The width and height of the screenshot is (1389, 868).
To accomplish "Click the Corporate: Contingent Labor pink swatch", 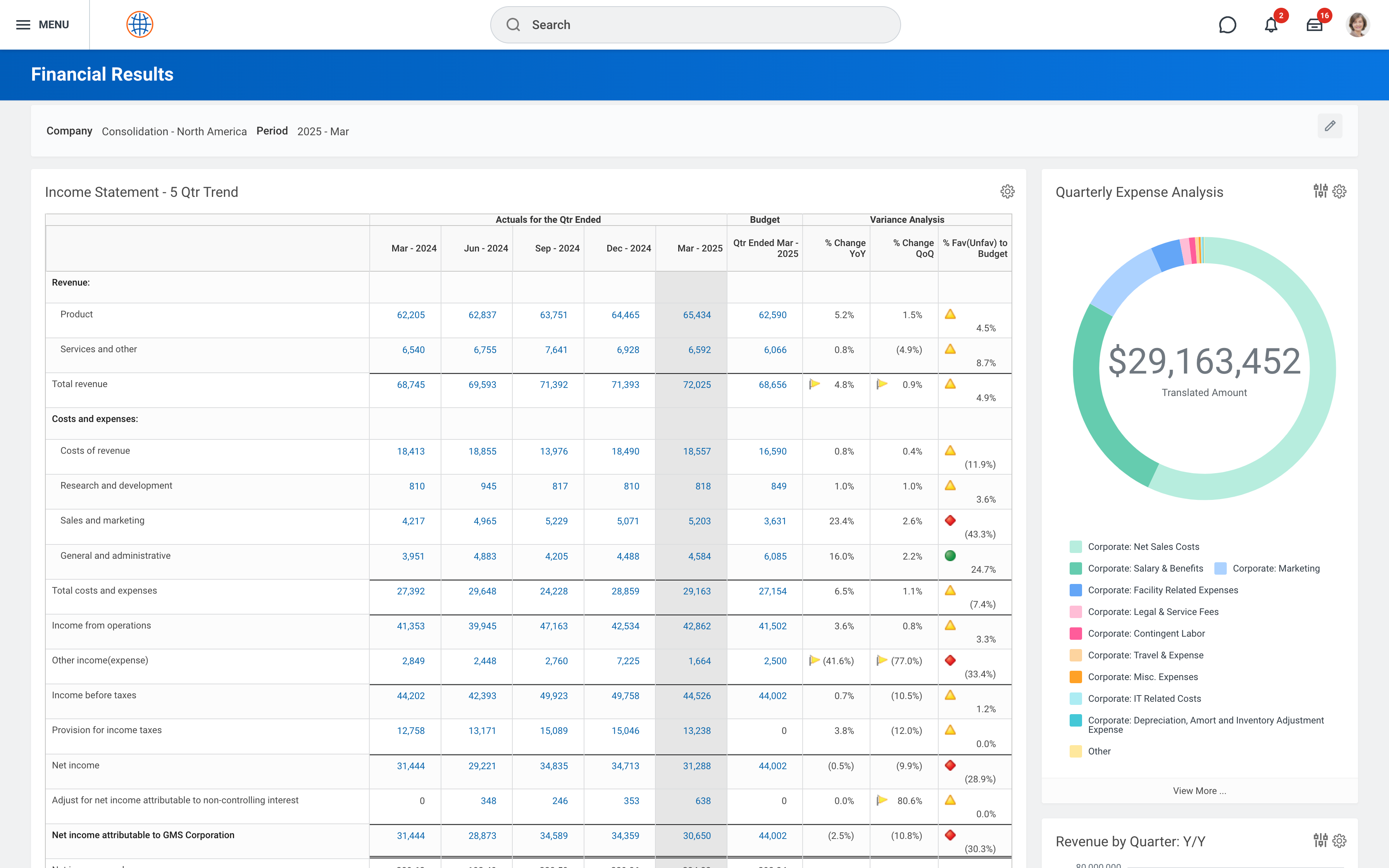I will (x=1075, y=633).
